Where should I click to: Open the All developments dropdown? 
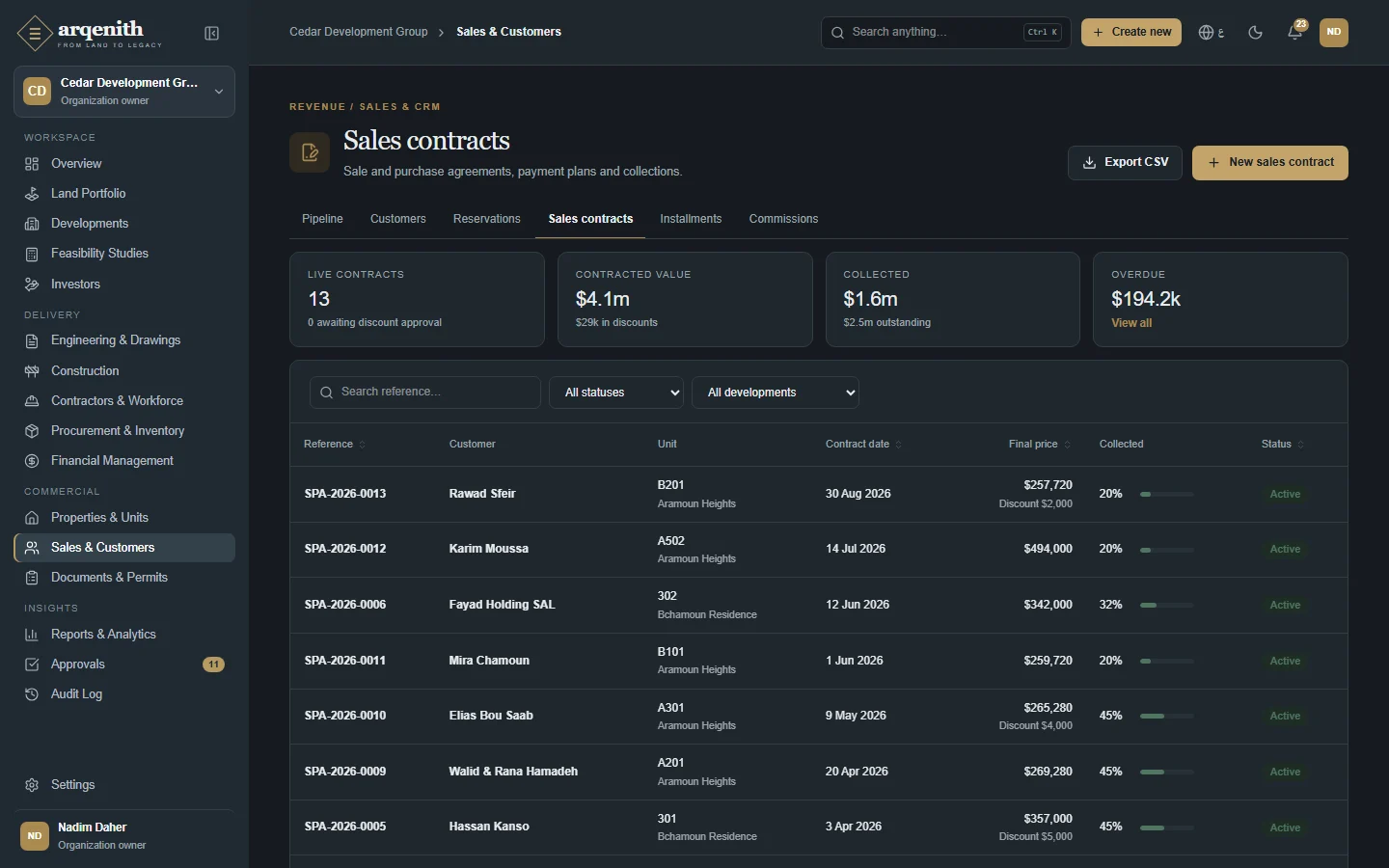(776, 393)
